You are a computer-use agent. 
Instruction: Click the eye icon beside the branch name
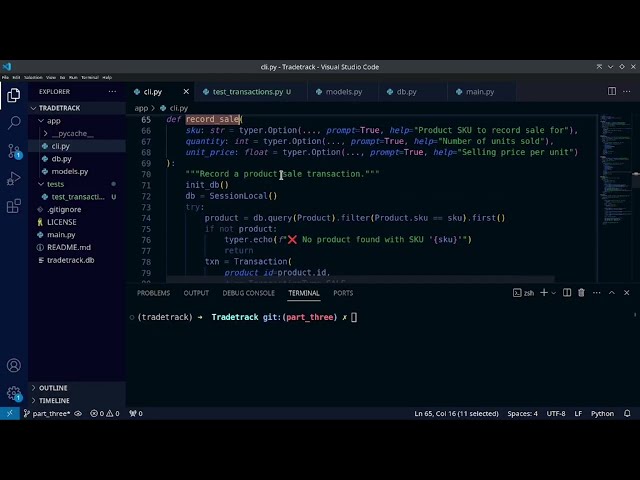[78, 413]
